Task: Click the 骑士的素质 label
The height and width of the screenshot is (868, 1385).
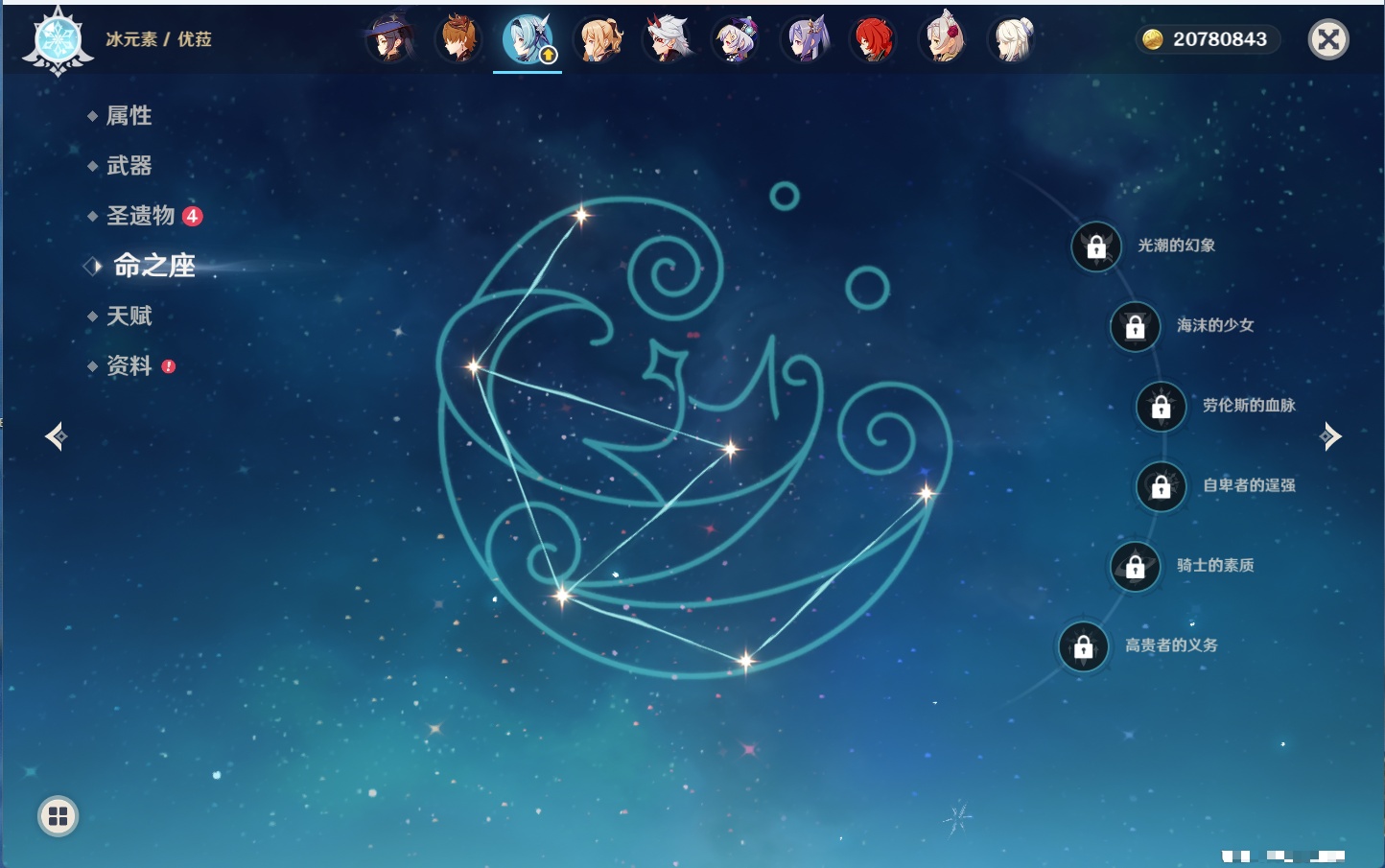Action: (x=1215, y=565)
